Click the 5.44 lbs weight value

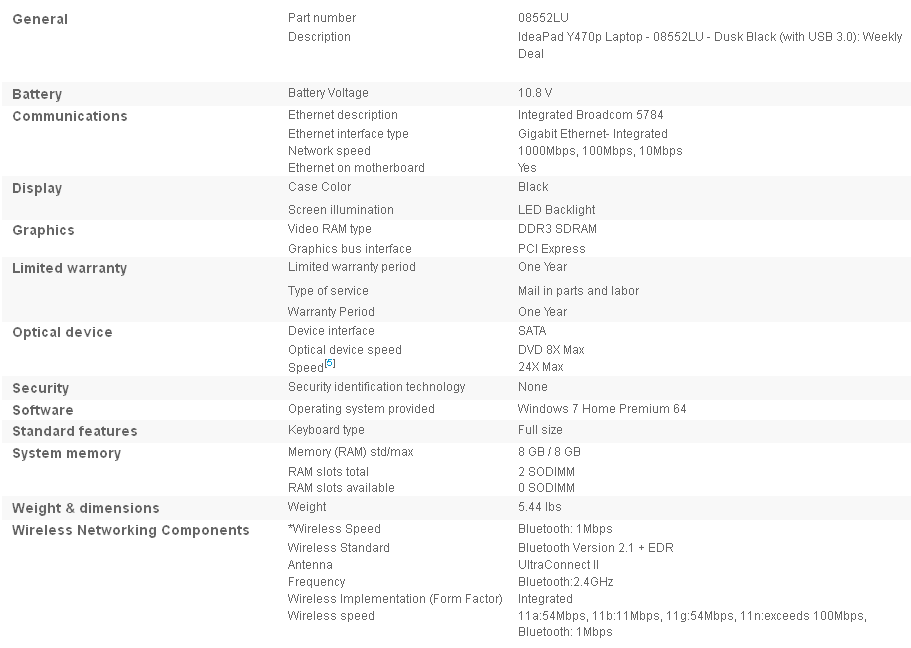tap(540, 507)
